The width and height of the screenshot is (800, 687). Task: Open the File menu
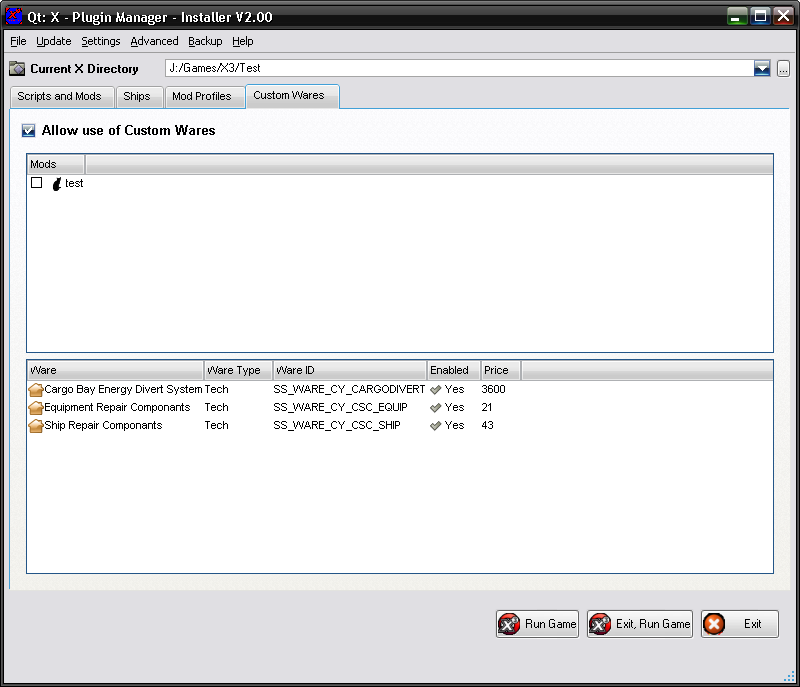pyautogui.click(x=18, y=41)
